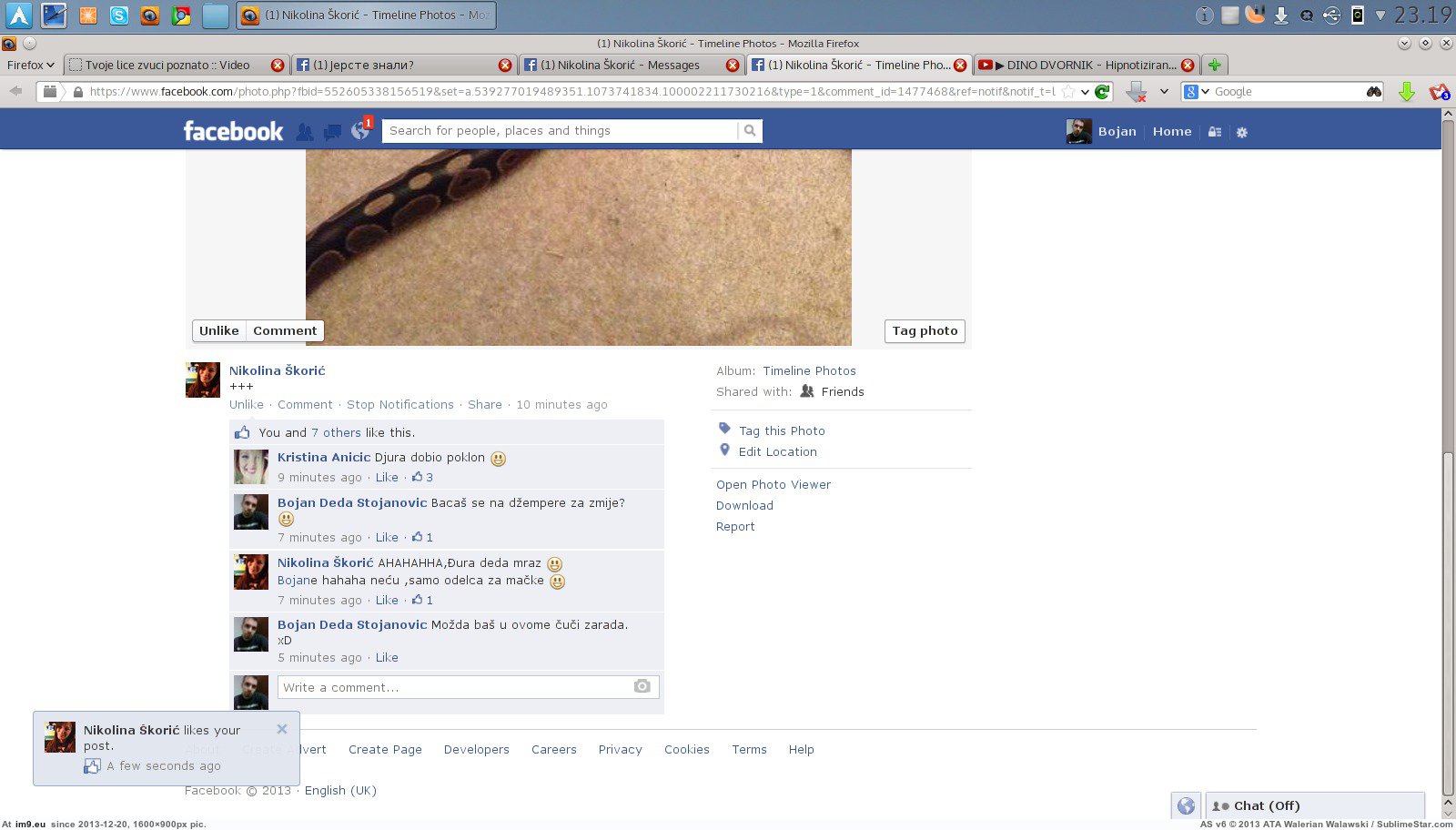
Task: Click the thumbs-up count on Kristina's comment
Action: tap(422, 477)
